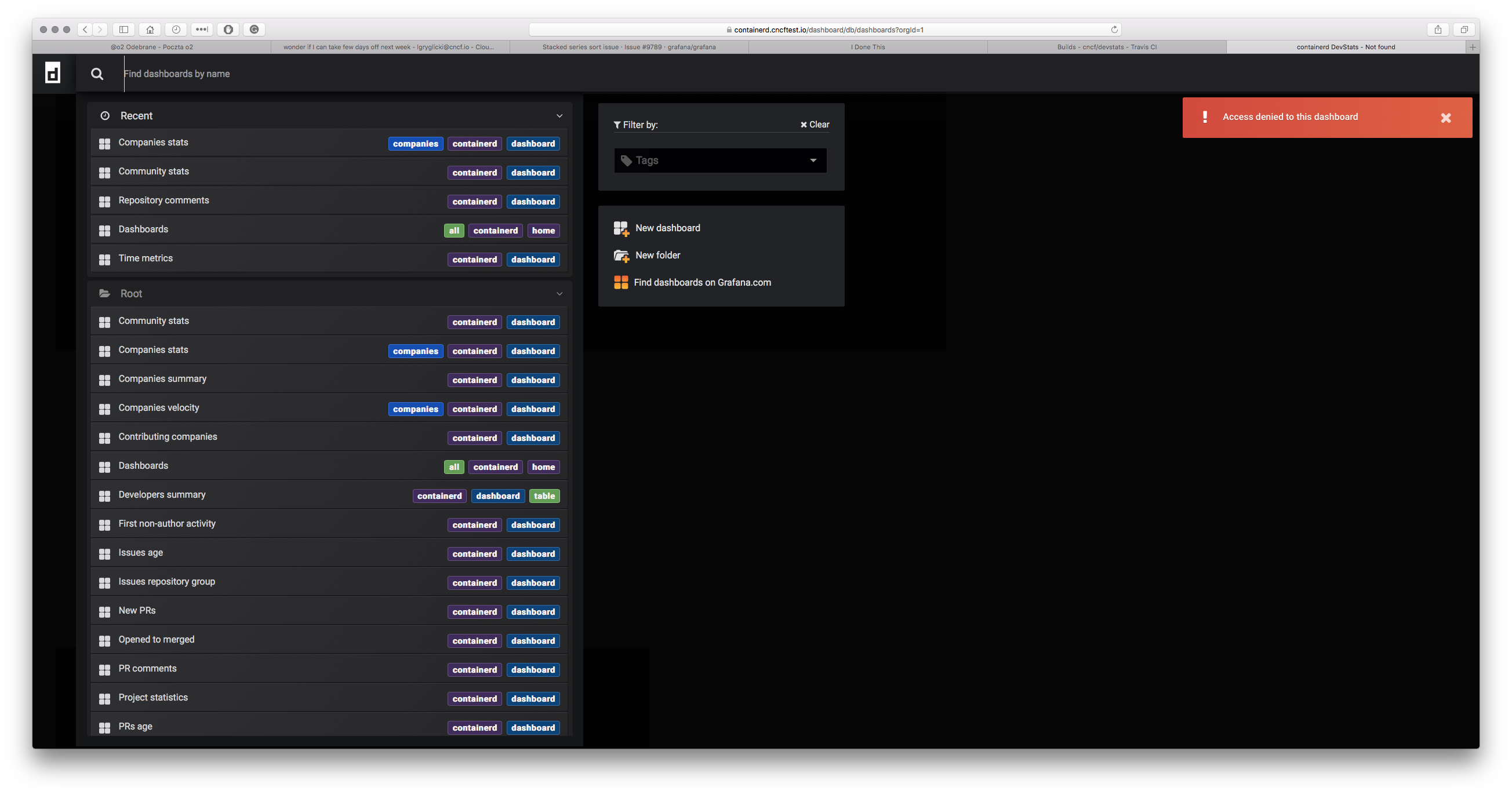
Task: Click the devstats logo in the top left
Action: (53, 73)
